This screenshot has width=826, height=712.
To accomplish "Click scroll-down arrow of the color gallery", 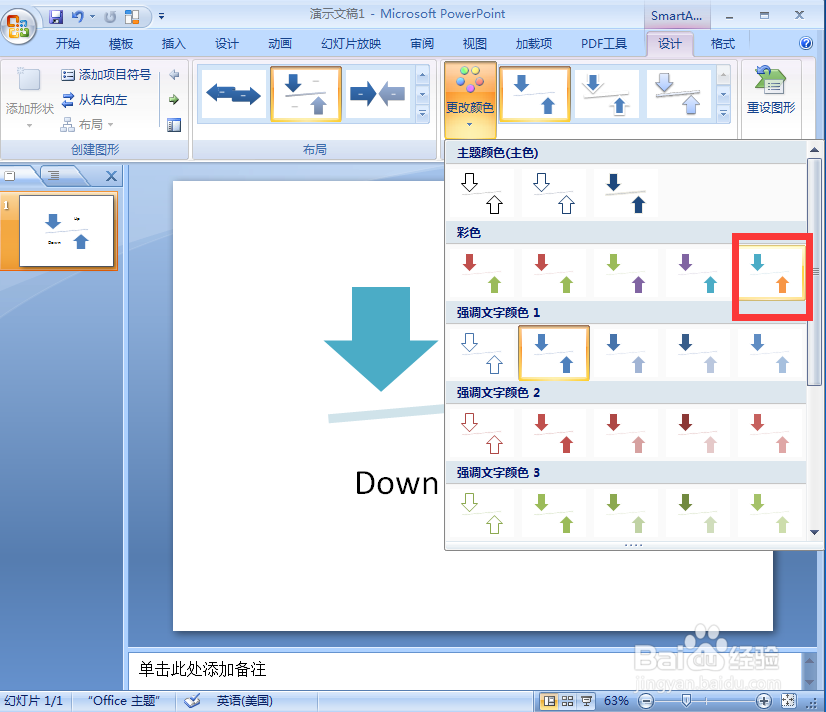I will [814, 532].
